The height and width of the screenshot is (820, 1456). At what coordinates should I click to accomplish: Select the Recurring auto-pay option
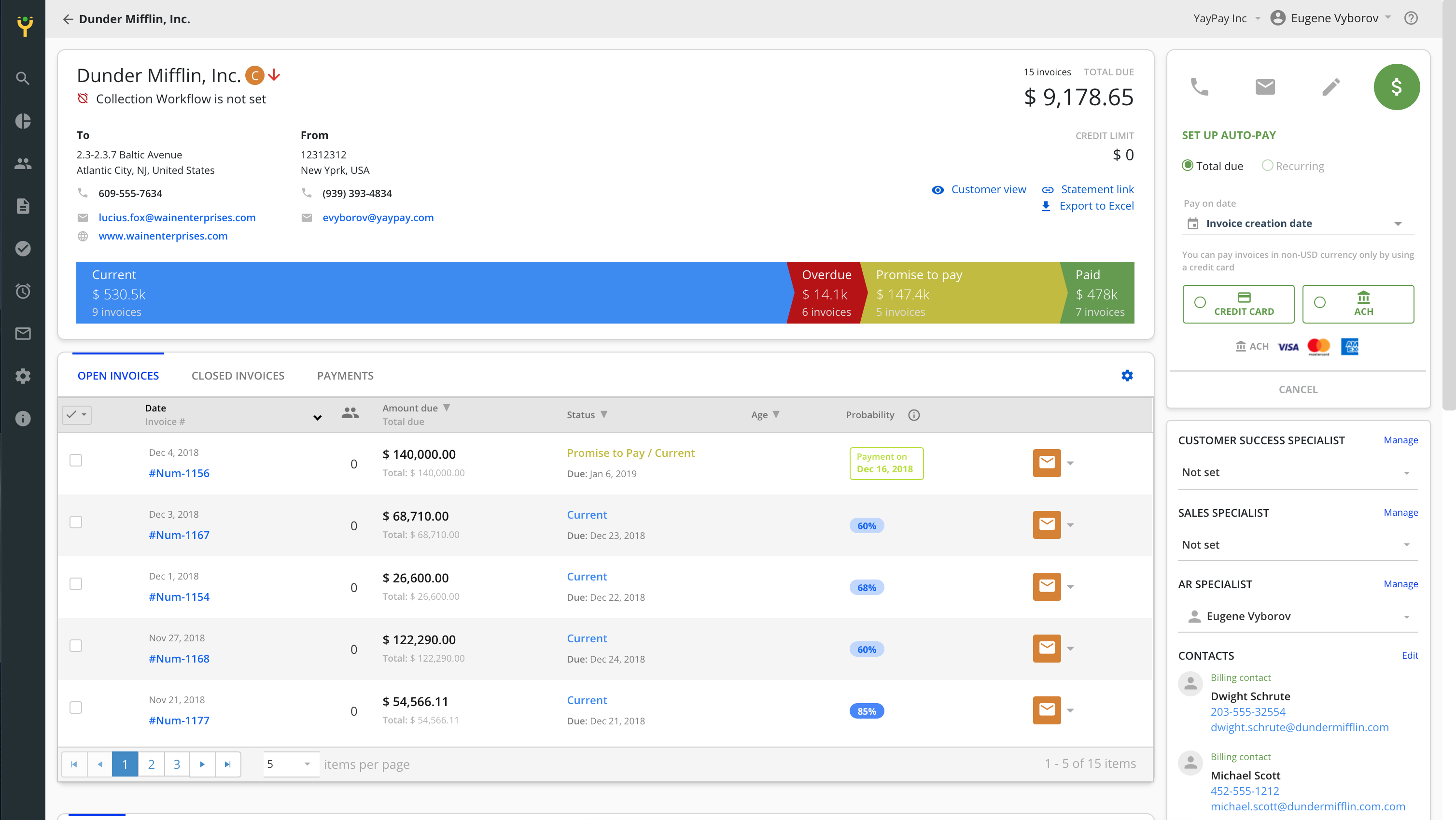[x=1267, y=166]
